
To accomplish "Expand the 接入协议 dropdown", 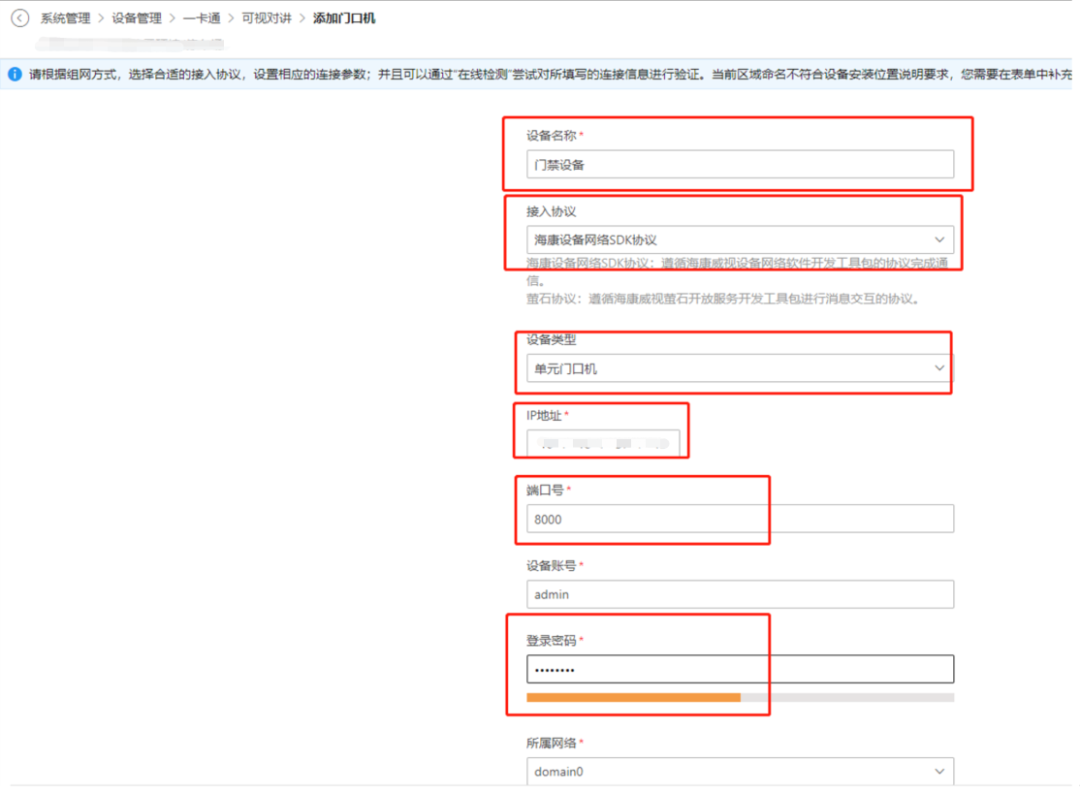I will point(739,240).
